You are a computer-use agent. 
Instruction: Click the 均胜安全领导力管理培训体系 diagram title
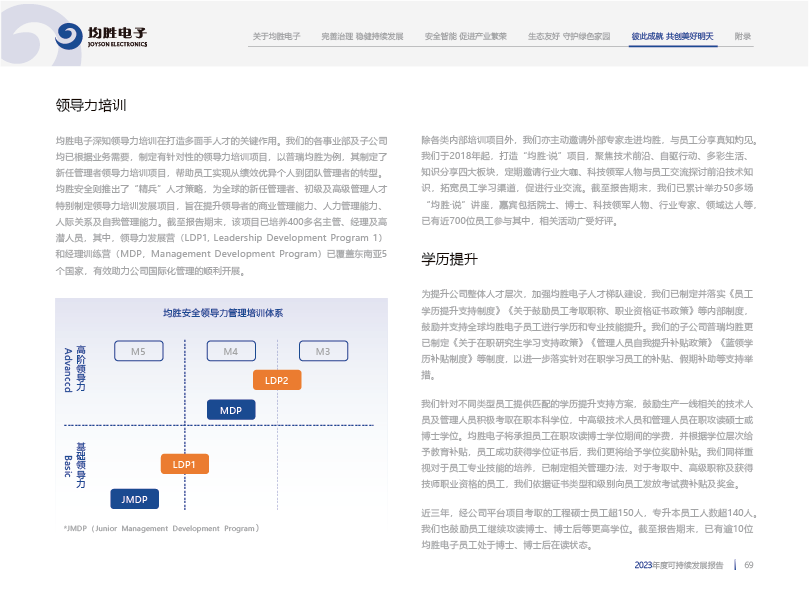point(223,313)
